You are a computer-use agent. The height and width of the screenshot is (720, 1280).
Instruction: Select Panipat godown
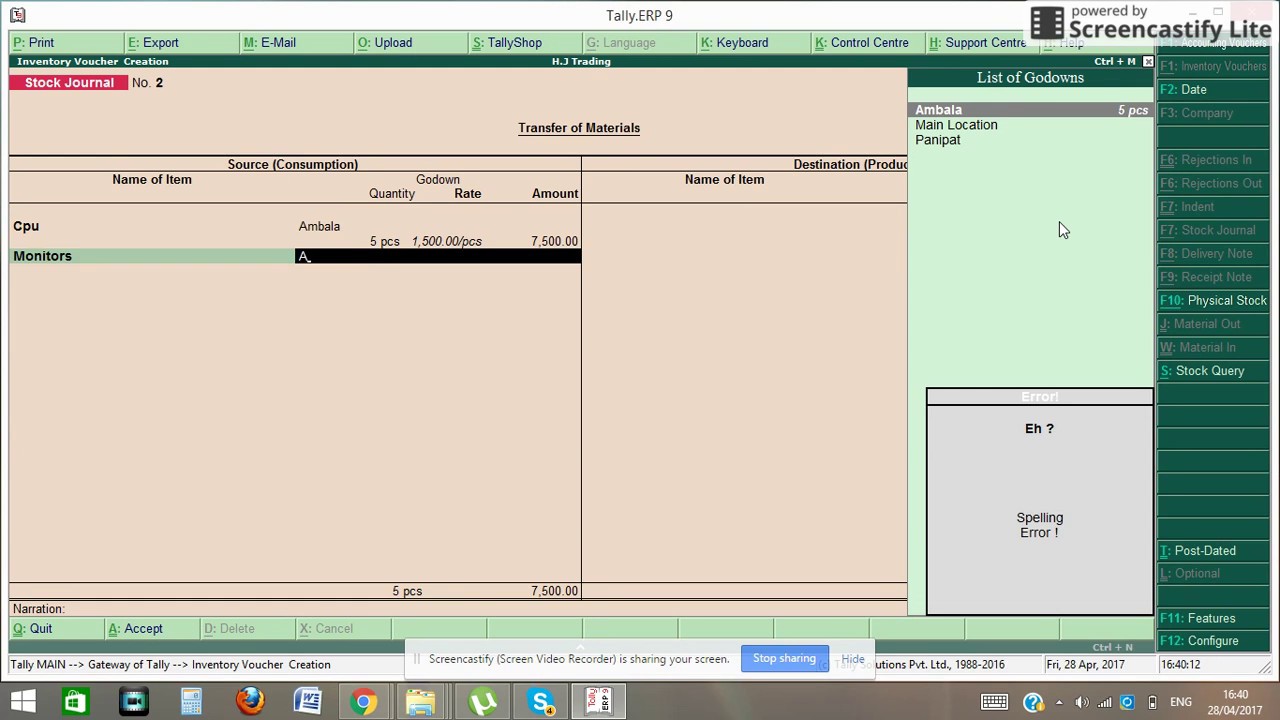coord(938,140)
